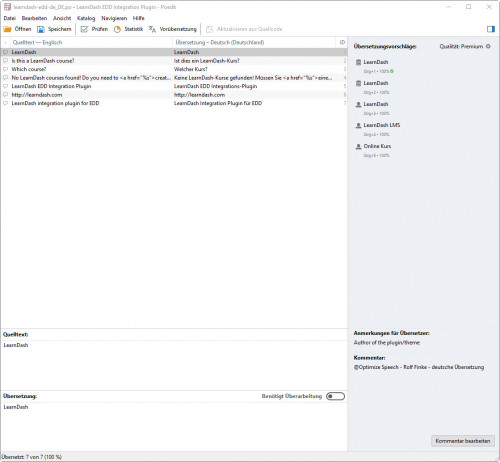Click translation 'Welcher Kurs?'
The height and width of the screenshot is (462, 500).
coord(190,69)
